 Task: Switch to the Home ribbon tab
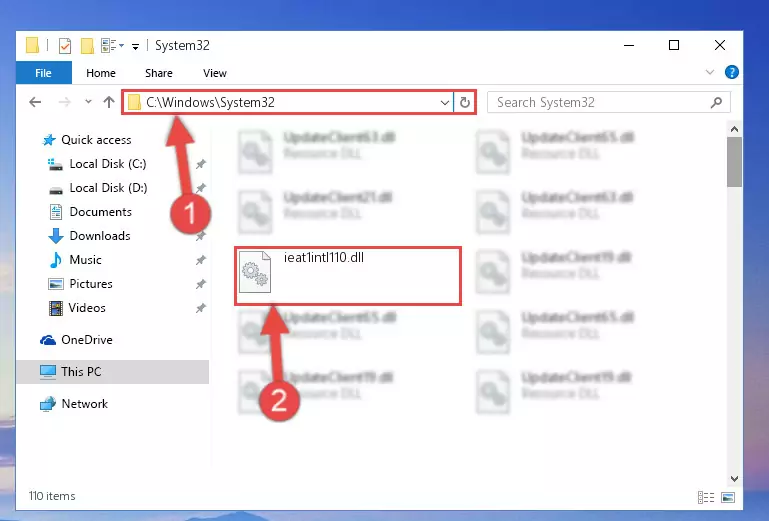tap(101, 73)
